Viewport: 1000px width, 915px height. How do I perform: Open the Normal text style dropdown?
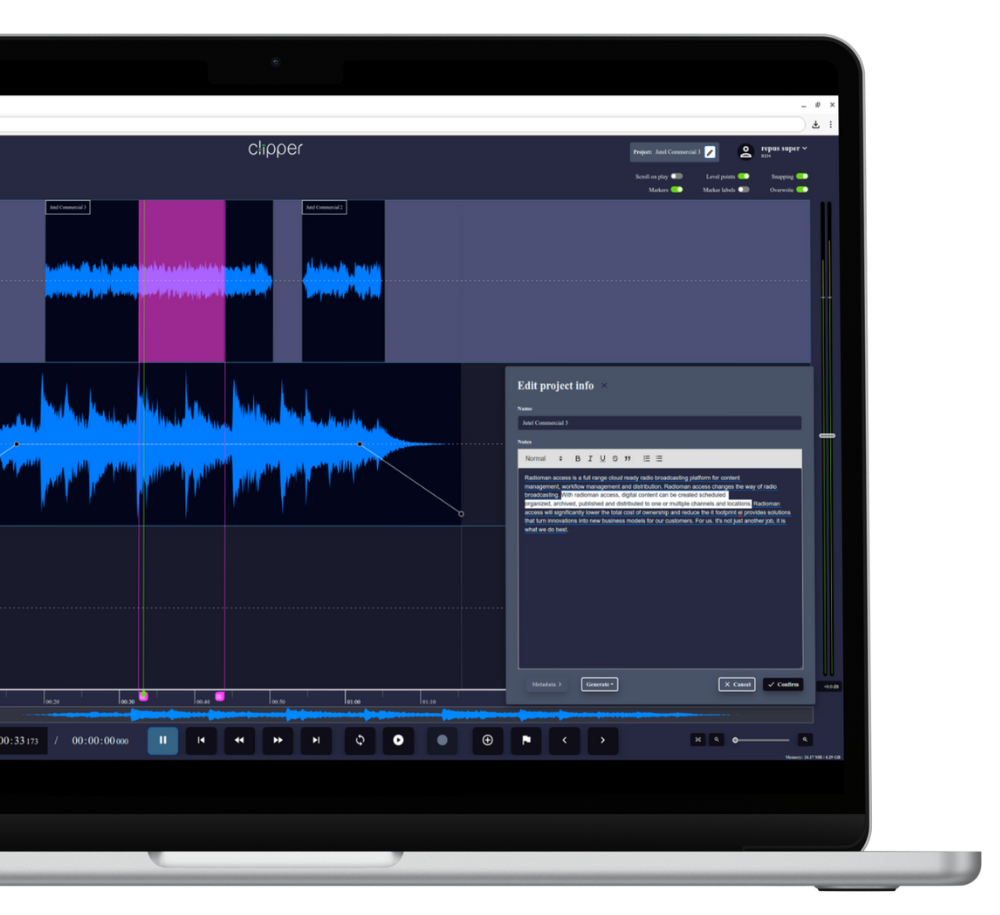(x=543, y=458)
